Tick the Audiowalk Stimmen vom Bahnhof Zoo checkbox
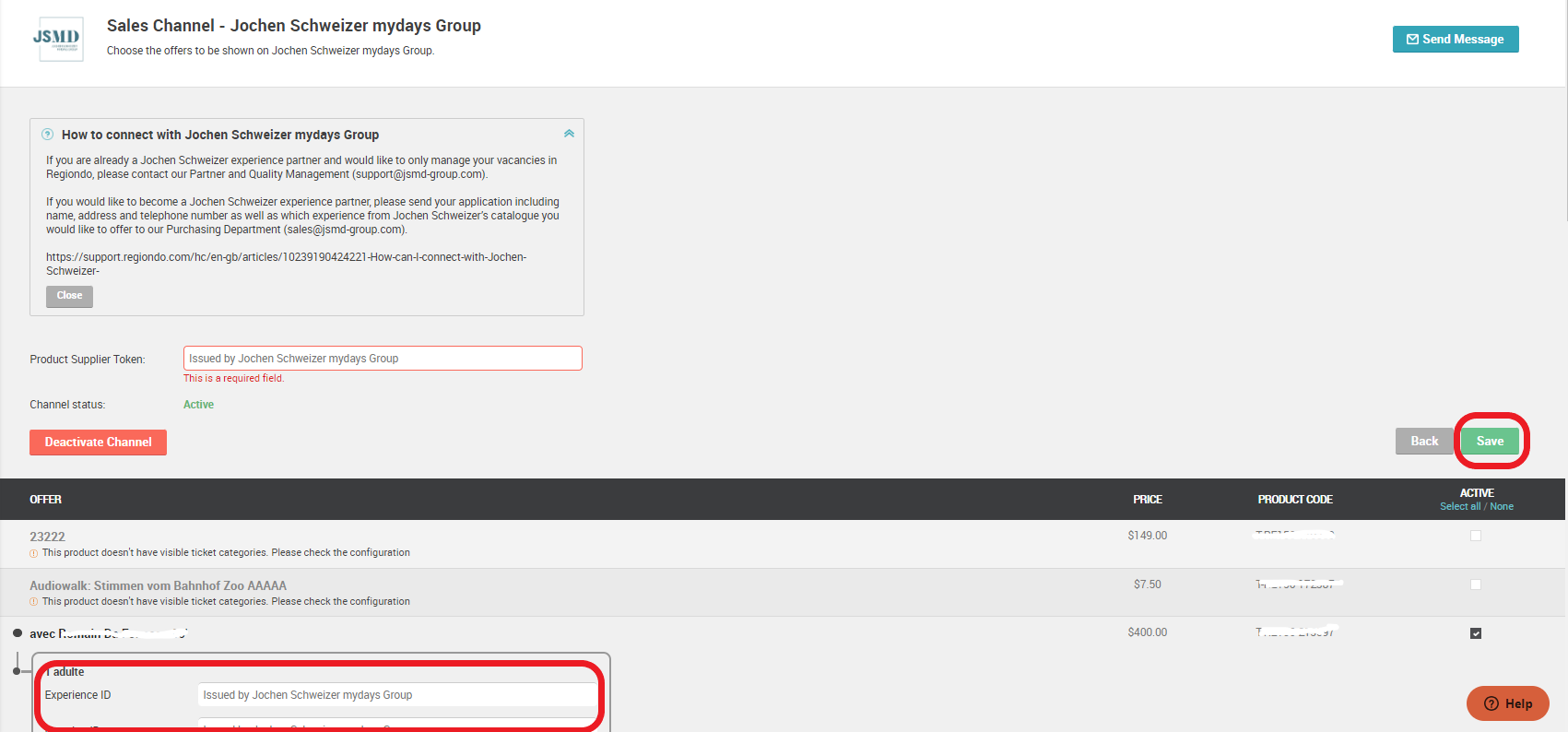 pyautogui.click(x=1476, y=584)
